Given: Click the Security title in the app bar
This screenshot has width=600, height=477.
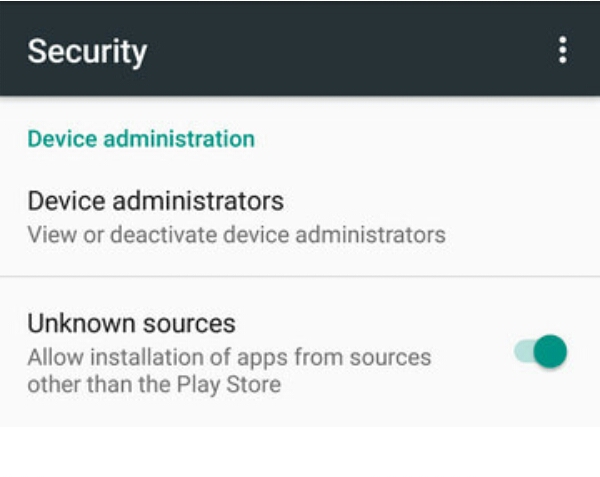Looking at the screenshot, I should pyautogui.click(x=87, y=51).
